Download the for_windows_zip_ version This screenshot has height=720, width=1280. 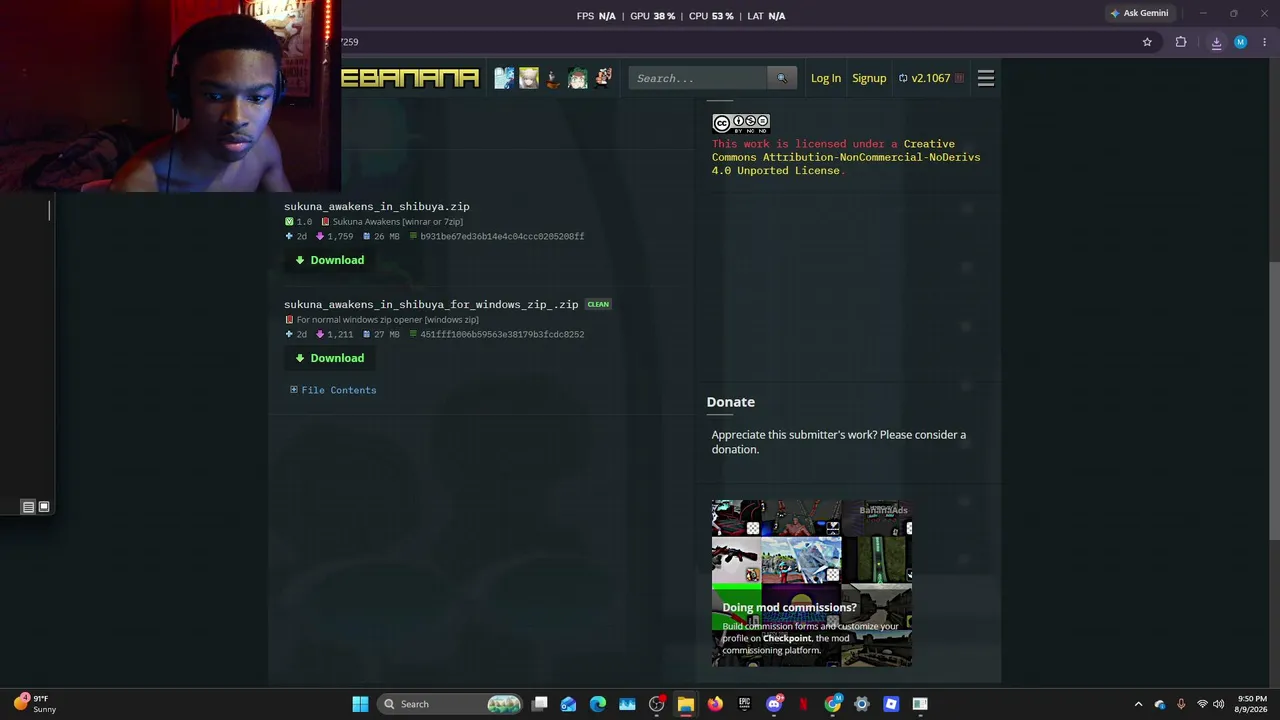(330, 358)
